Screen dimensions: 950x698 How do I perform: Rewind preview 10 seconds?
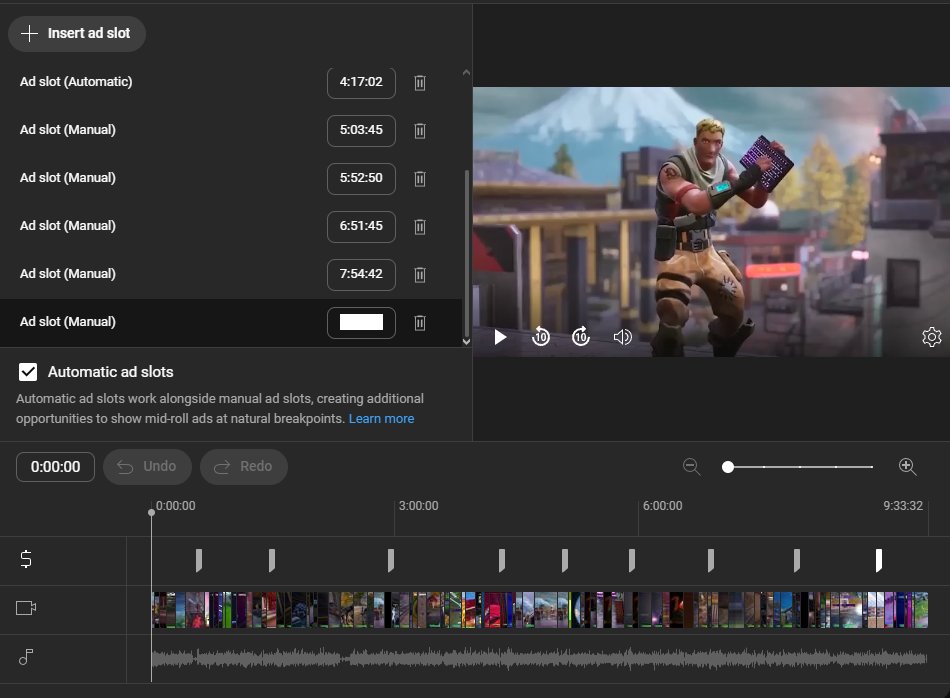[x=540, y=336]
